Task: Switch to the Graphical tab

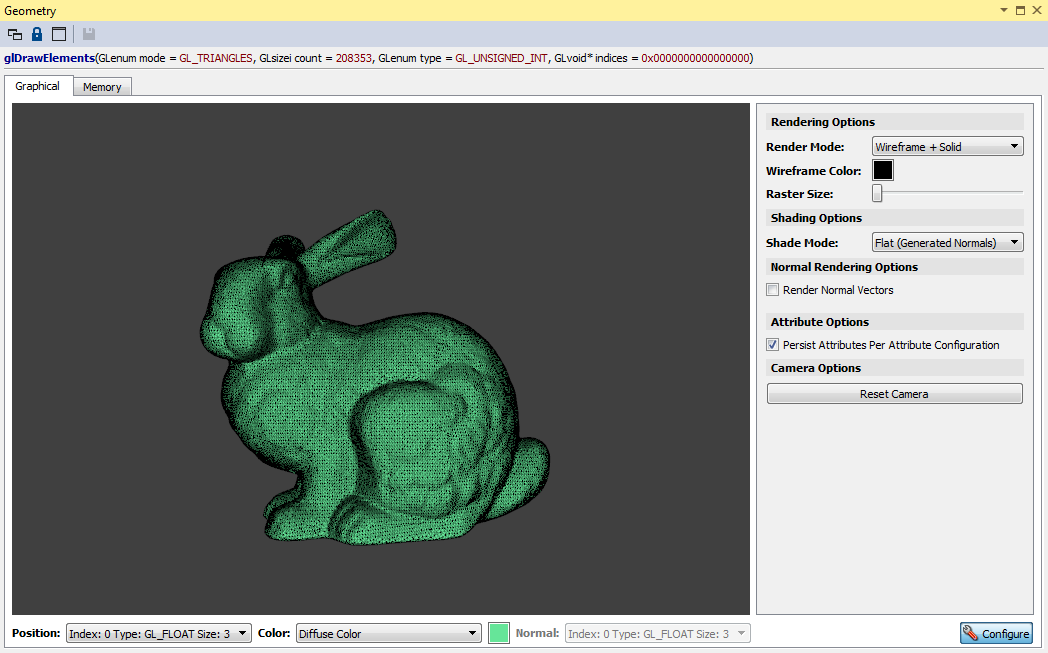Action: coord(37,86)
